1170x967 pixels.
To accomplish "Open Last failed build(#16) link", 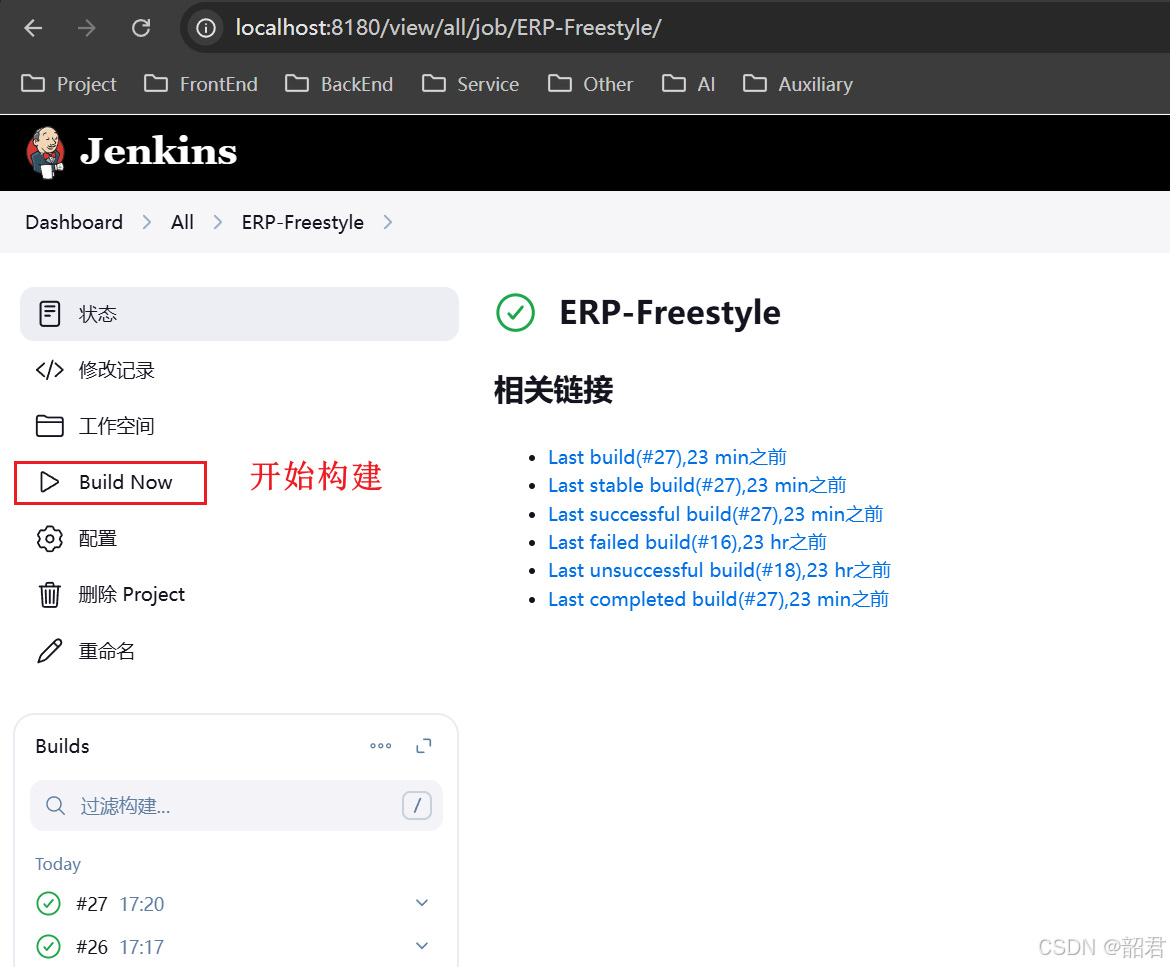I will click(x=687, y=542).
